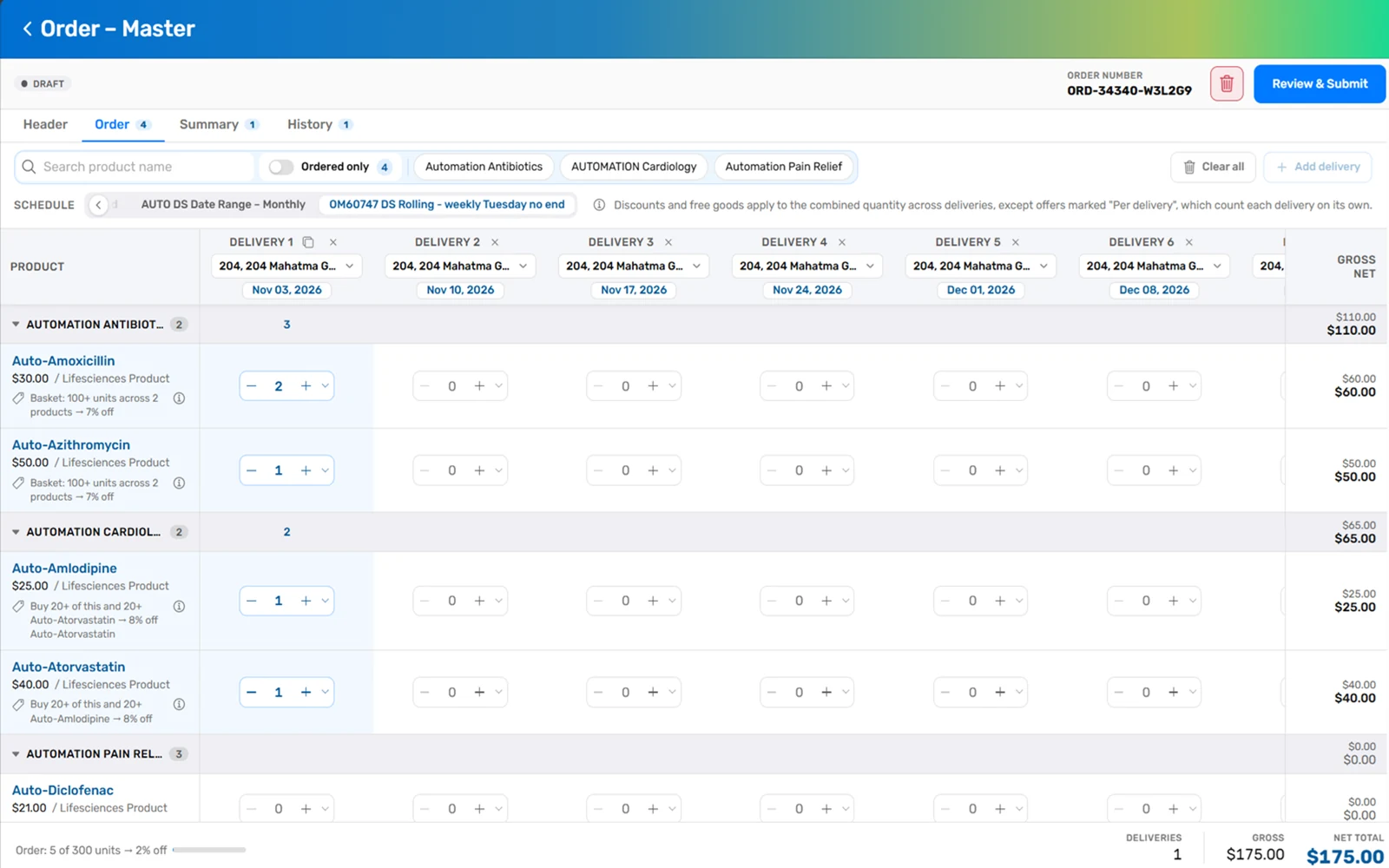Remove Delivery 1 with its X icon
The width and height of the screenshot is (1389, 868).
pos(333,242)
